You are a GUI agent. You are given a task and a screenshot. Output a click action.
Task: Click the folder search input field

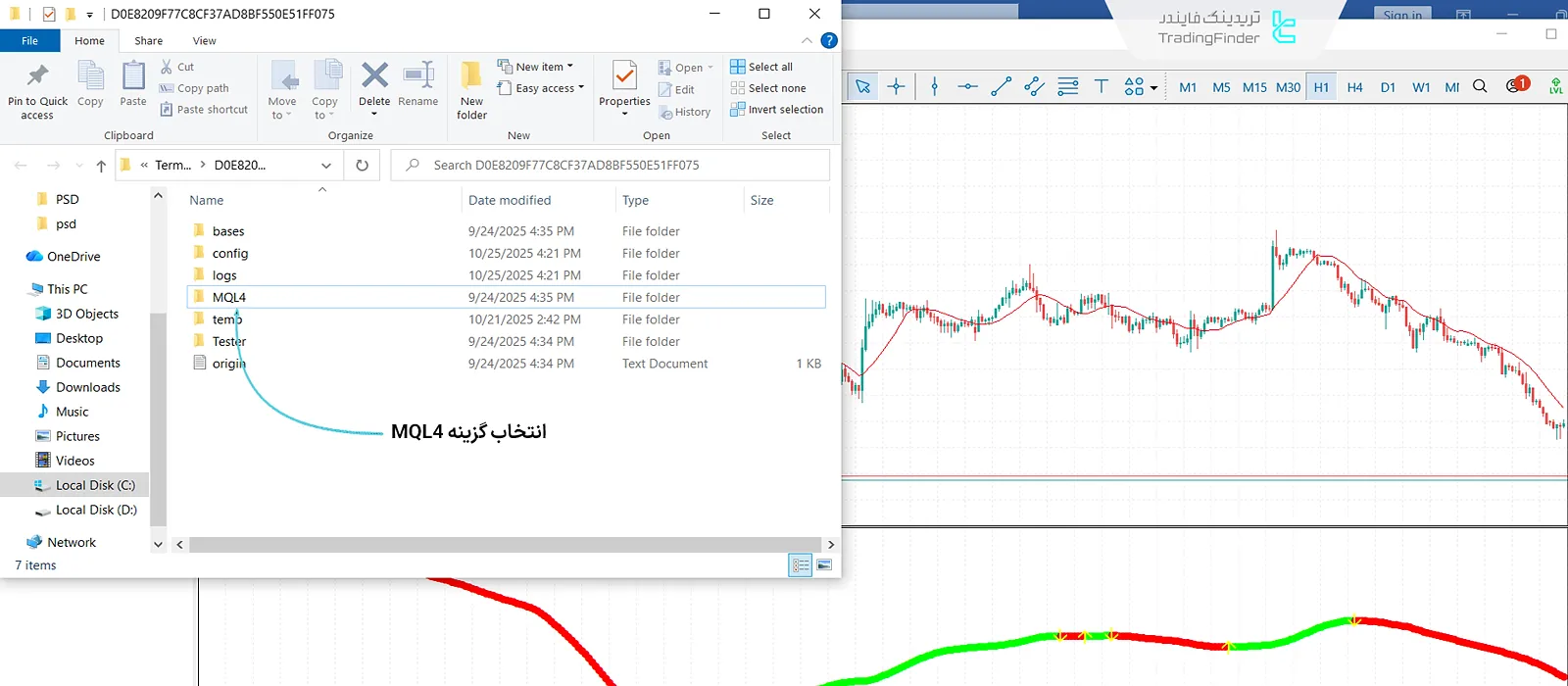(x=610, y=165)
